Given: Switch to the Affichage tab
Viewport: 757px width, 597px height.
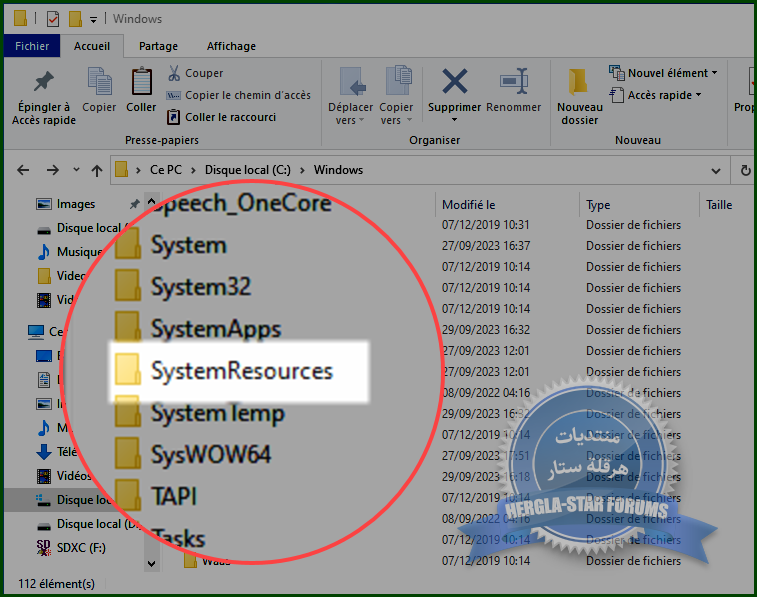Looking at the screenshot, I should tap(231, 46).
